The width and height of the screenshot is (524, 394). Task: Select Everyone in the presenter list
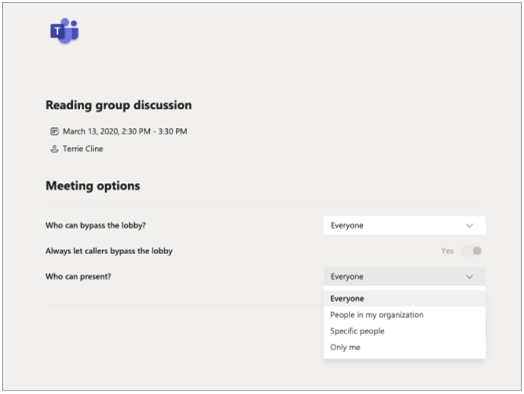click(404, 298)
